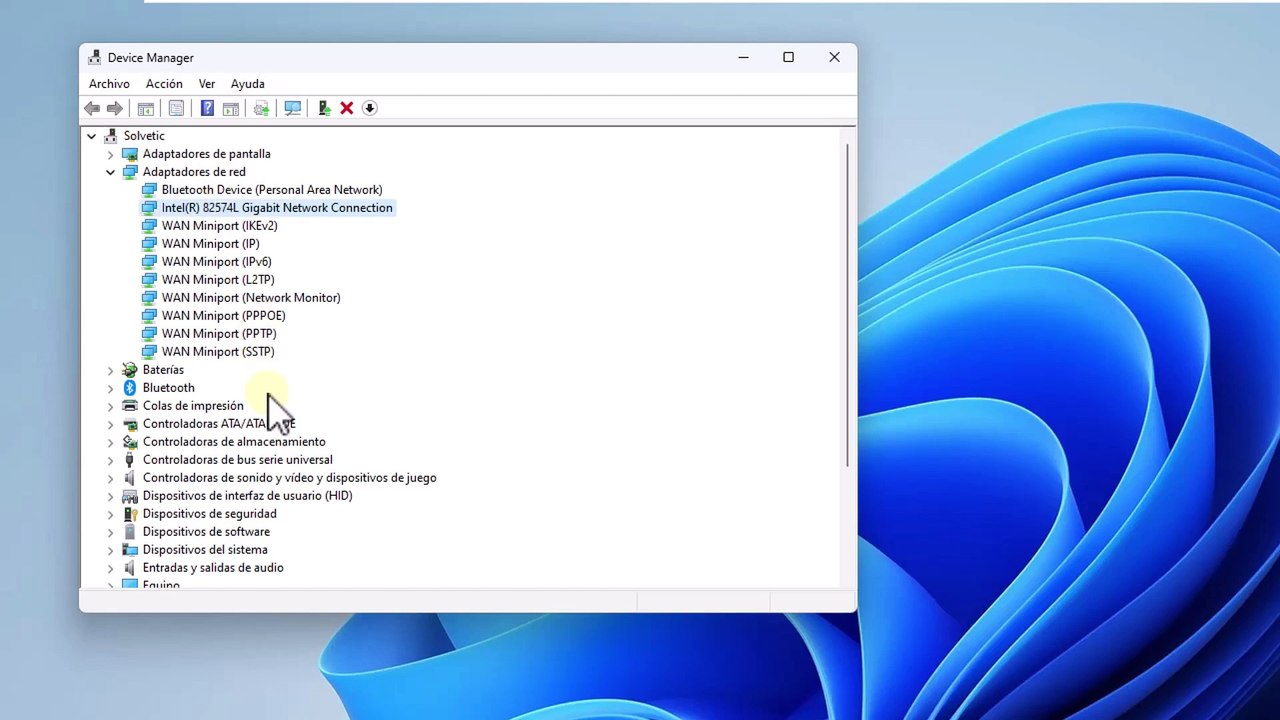1280x720 pixels.
Task: Collapse the Adaptadores de red category
Action: [x=110, y=172]
